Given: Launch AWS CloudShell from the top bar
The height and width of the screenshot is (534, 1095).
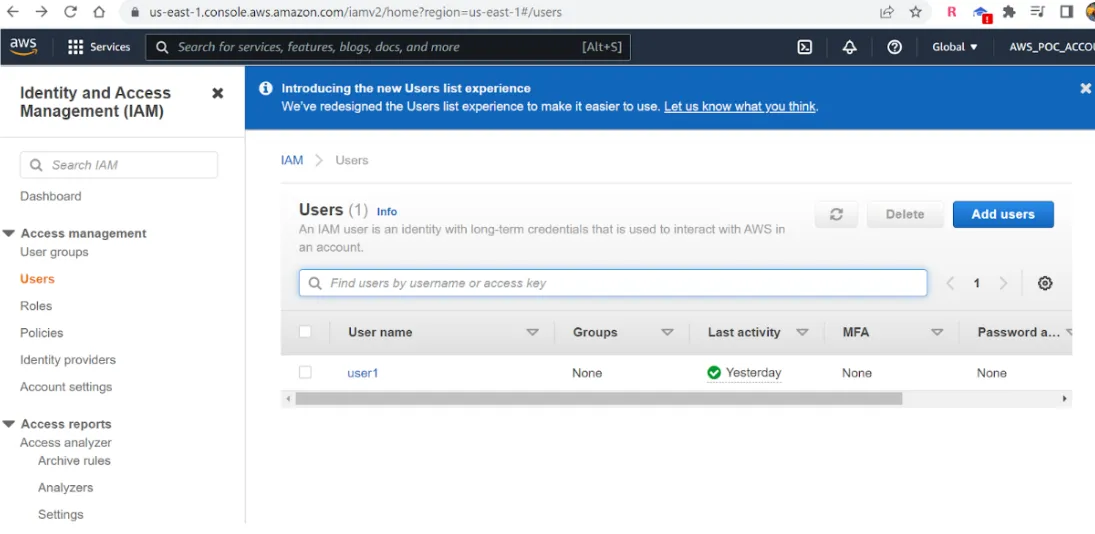Looking at the screenshot, I should [x=804, y=47].
